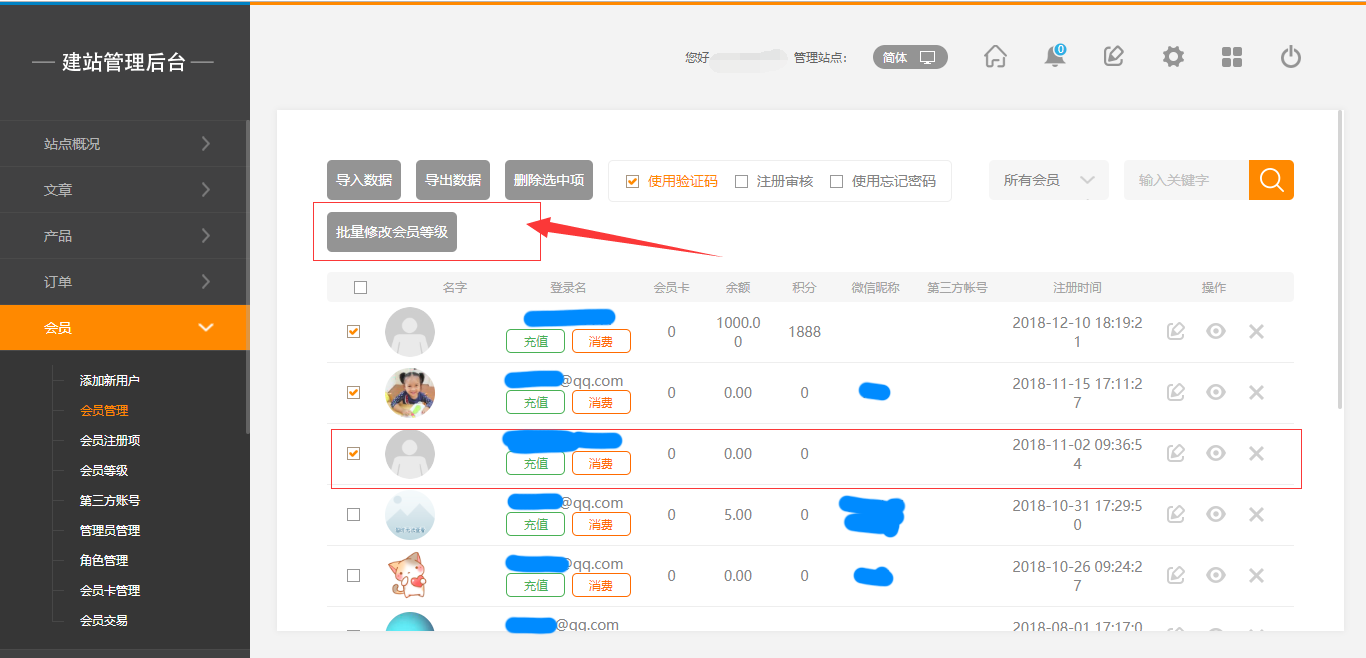Check the select-all checkbox in table header
The width and height of the screenshot is (1366, 658).
tap(360, 287)
